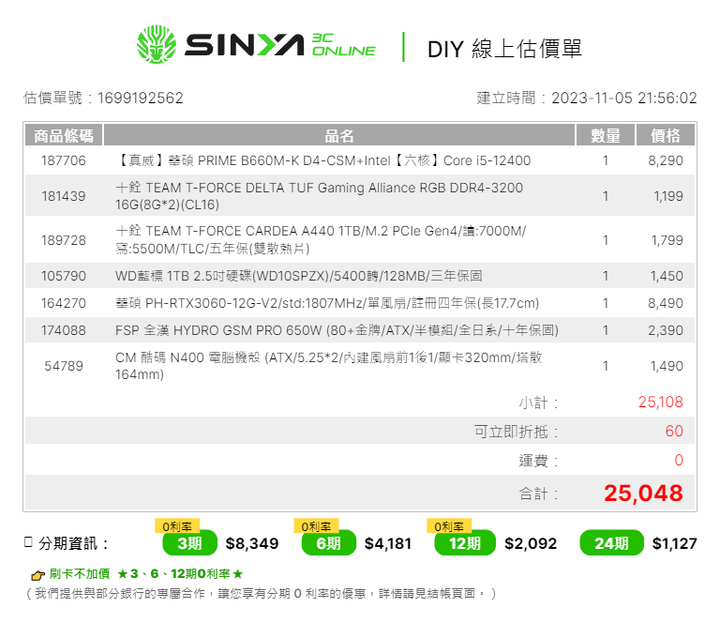
Task: Click the 刷卡不加價 3、6、12期0利率 notice
Action: (x=146, y=574)
